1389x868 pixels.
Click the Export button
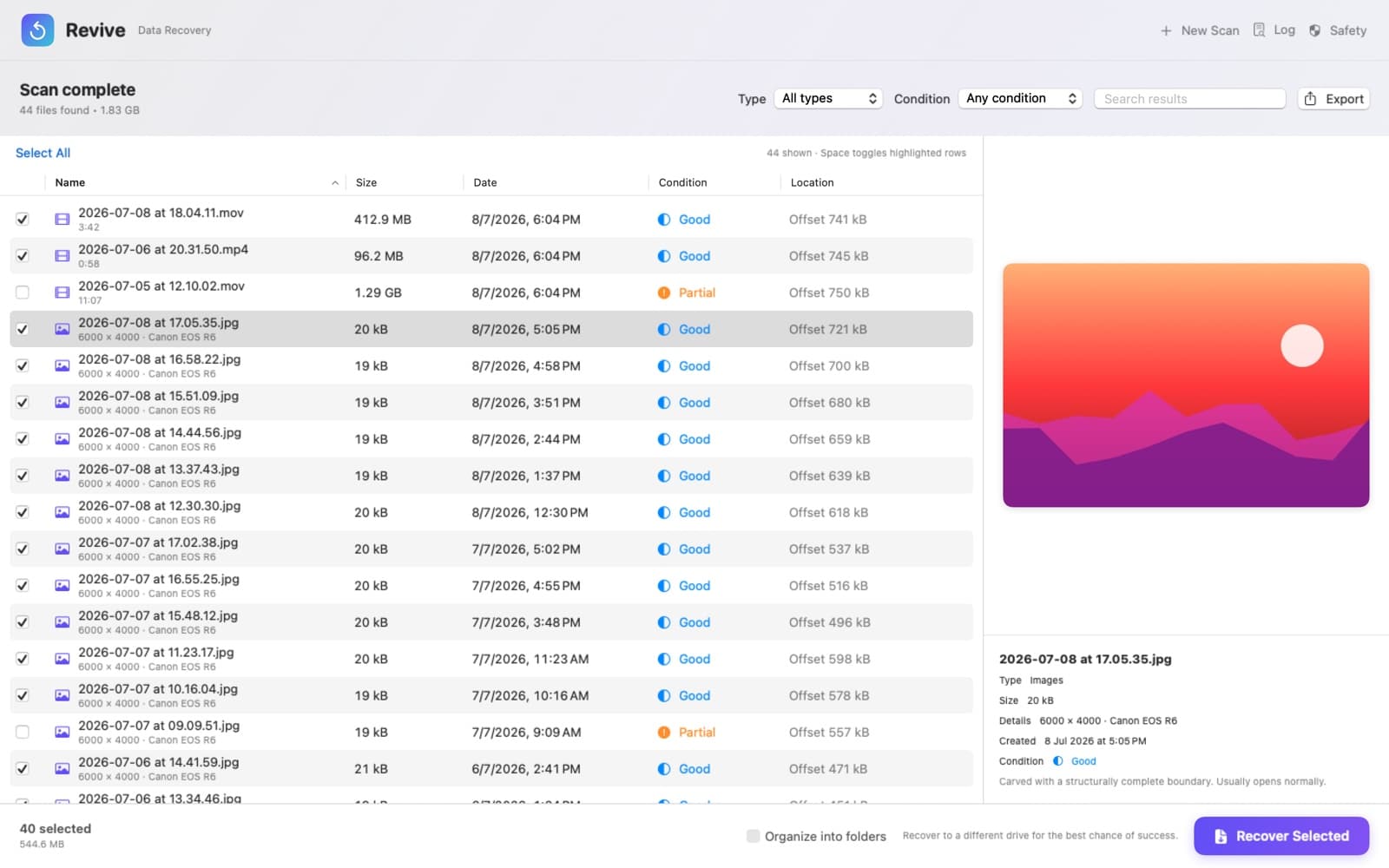point(1333,99)
